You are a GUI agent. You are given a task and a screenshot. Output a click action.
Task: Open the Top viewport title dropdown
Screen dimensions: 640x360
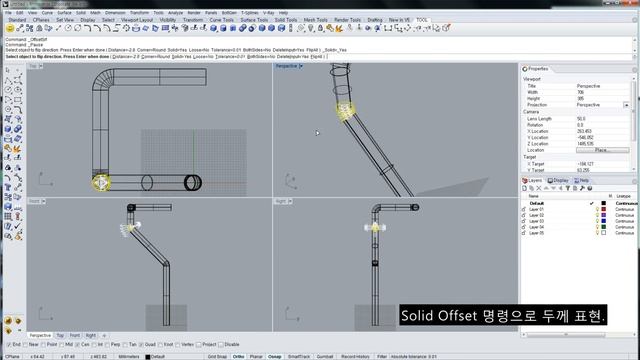pos(41,66)
